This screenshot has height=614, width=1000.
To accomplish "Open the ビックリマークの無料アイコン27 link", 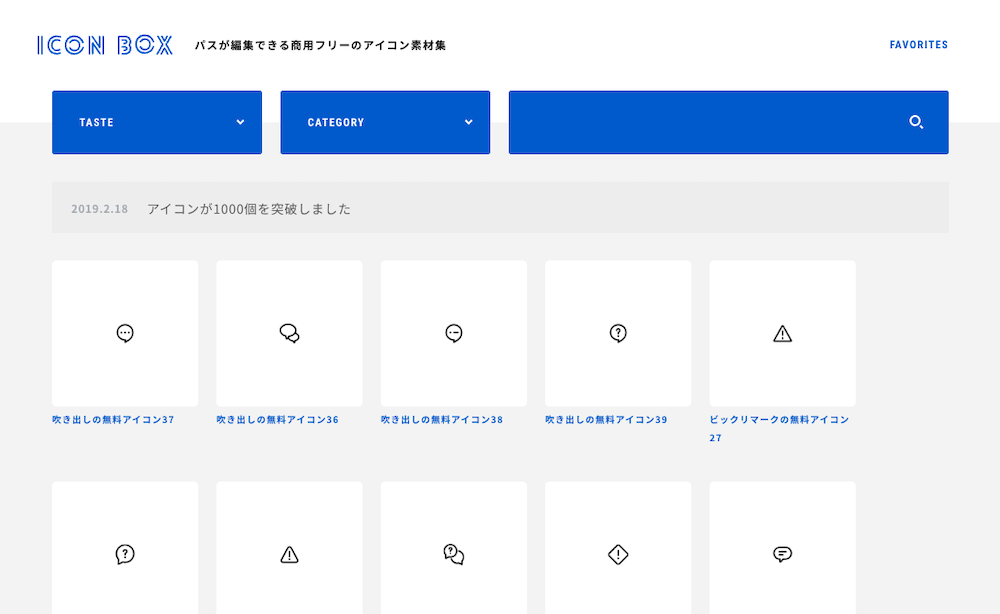I will [779, 420].
